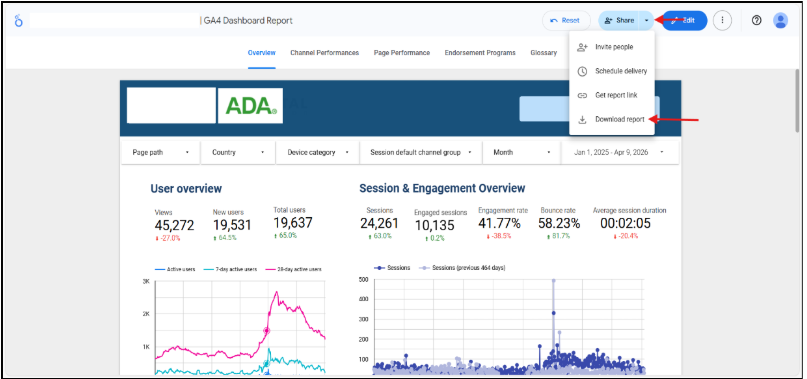Click the Share button
This screenshot has width=807, height=379.
click(x=619, y=21)
